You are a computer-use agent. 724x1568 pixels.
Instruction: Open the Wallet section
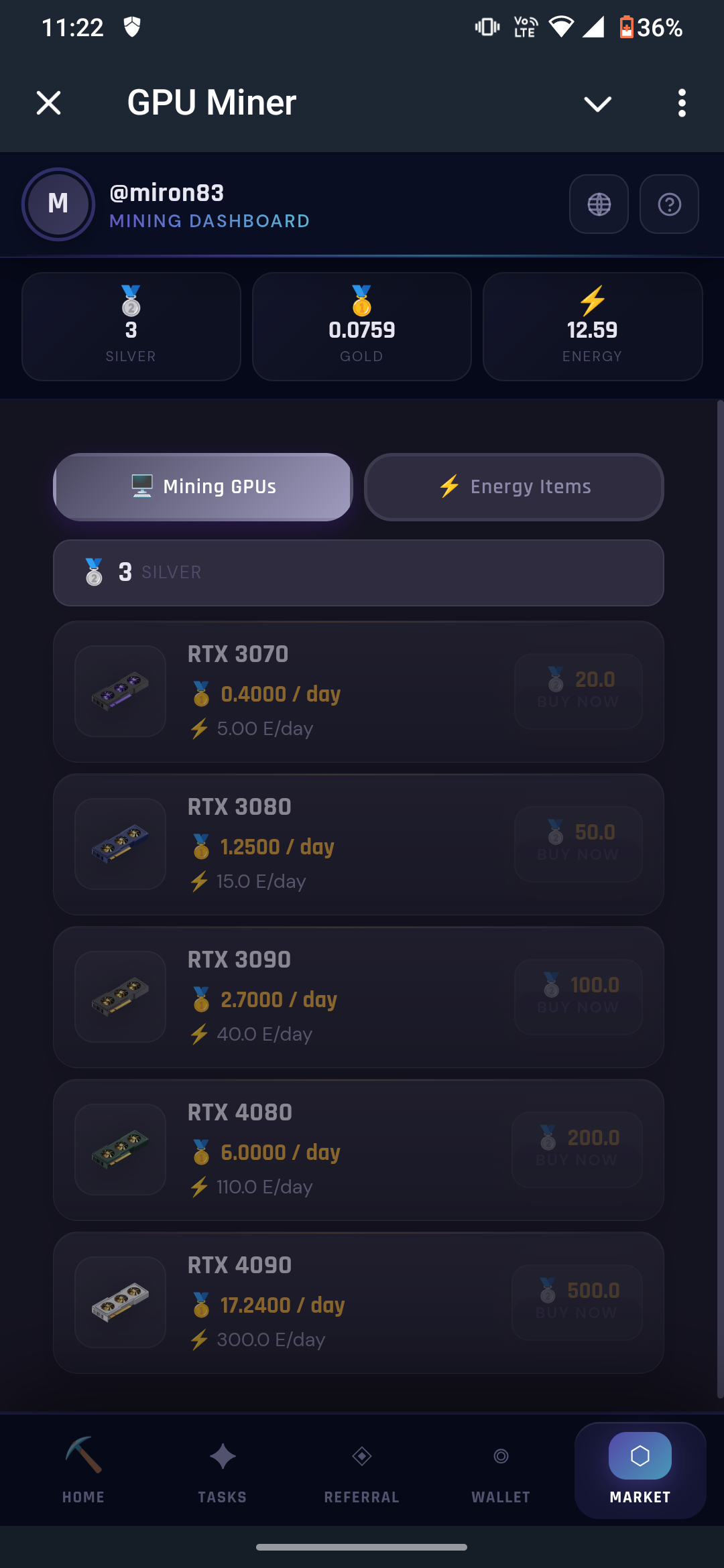point(501,1467)
